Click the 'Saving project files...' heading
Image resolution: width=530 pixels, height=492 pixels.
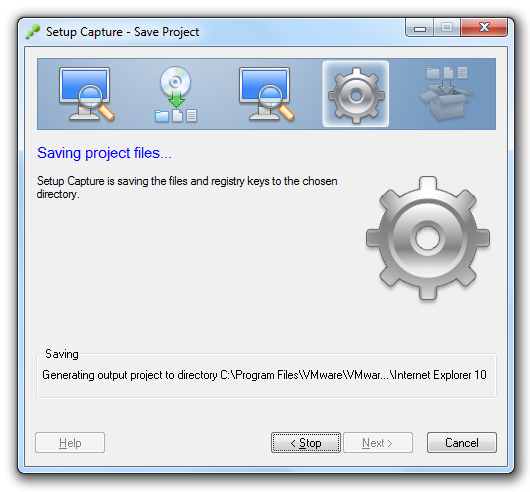104,153
